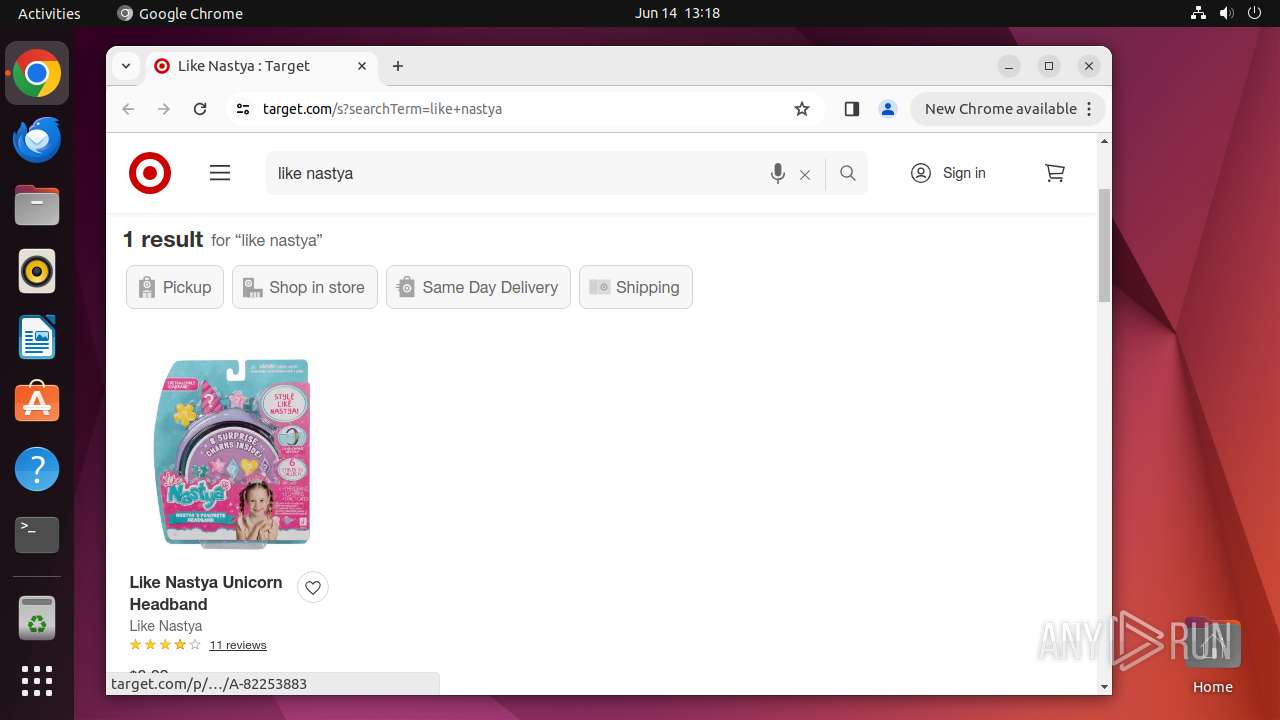Screen dimensions: 1280x720
Task: Click the Chrome icon in the dock
Action: tap(37, 73)
